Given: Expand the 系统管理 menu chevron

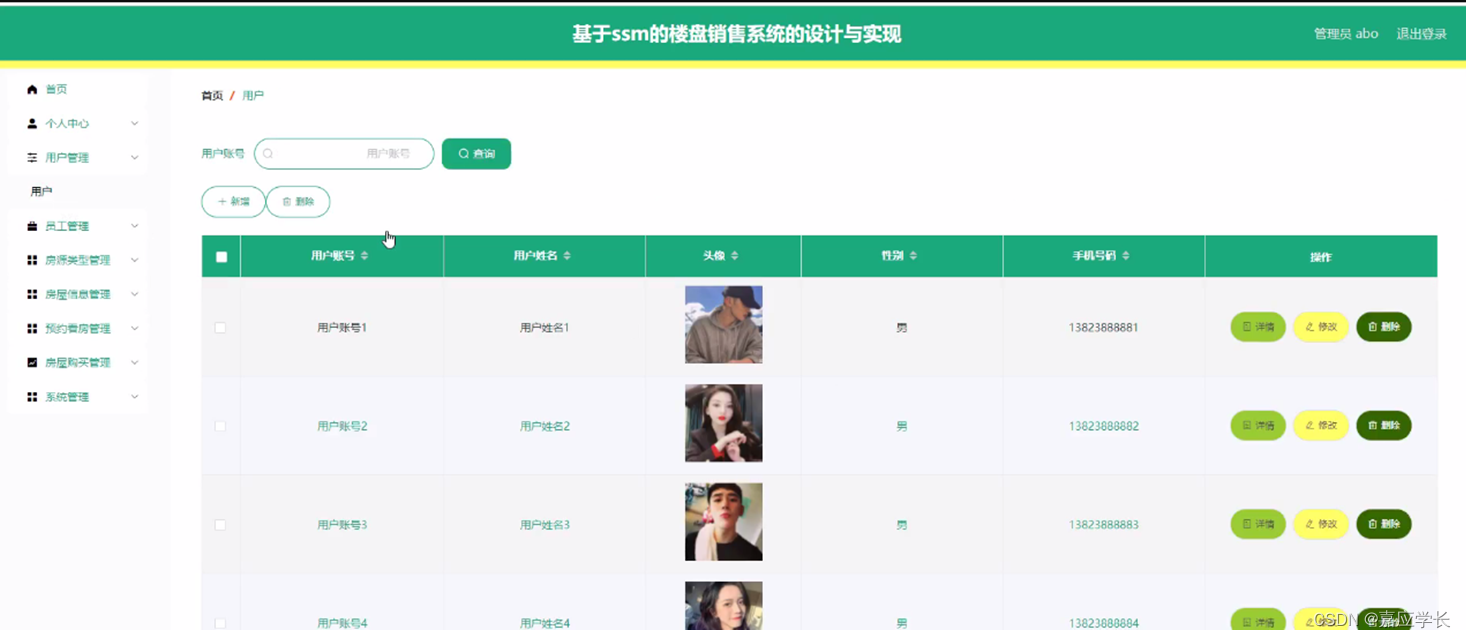Looking at the screenshot, I should 135,397.
